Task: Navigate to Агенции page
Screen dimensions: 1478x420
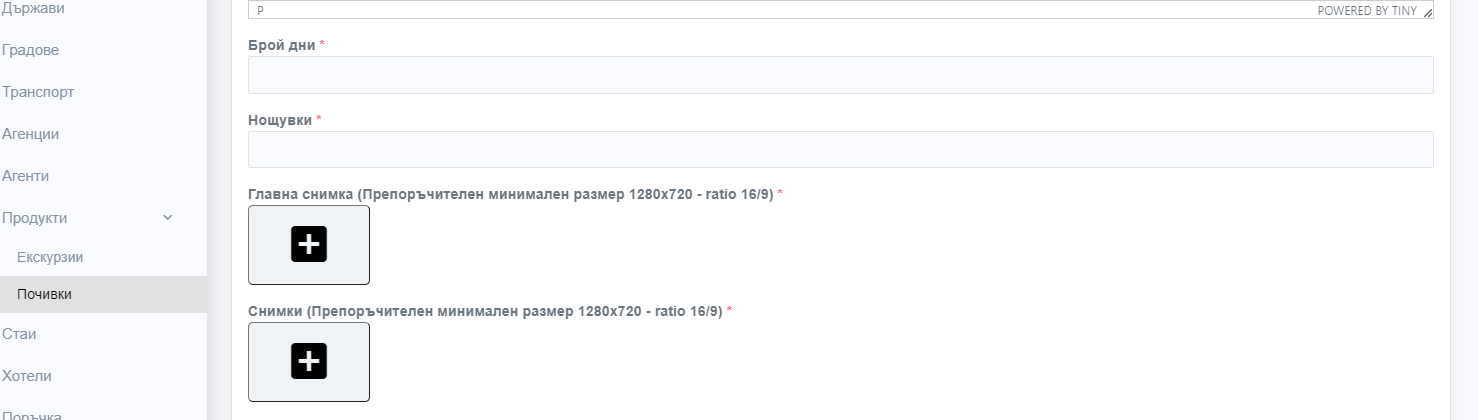Action: click(30, 134)
